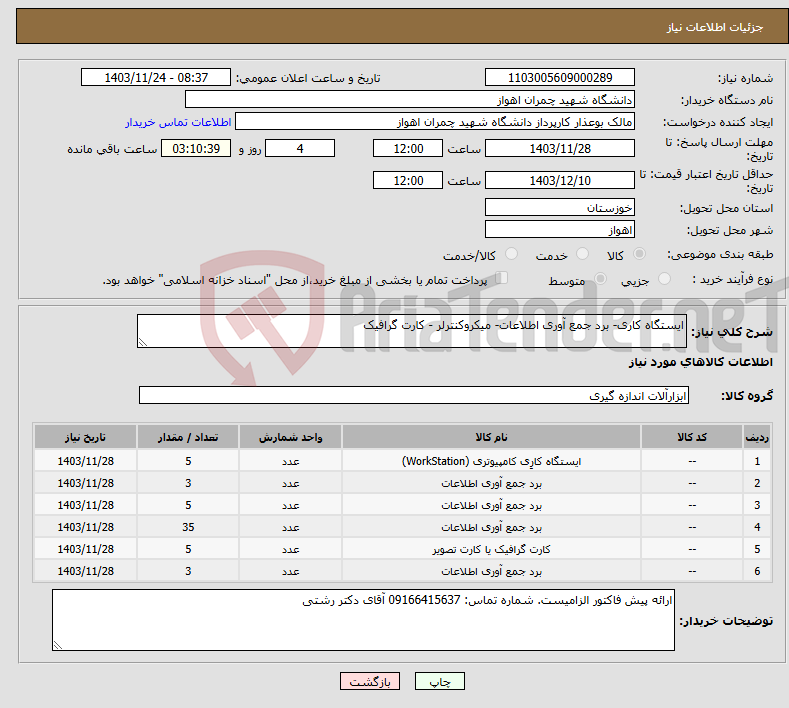Select the item name in row 6
This screenshot has width=789, height=708.
pyautogui.click(x=491, y=572)
